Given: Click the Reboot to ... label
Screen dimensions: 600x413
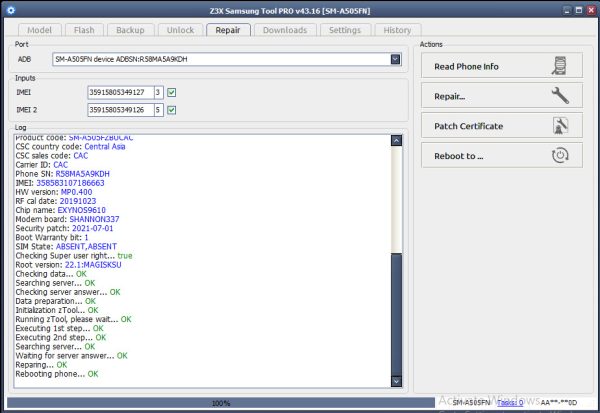Looking at the screenshot, I should point(458,156).
